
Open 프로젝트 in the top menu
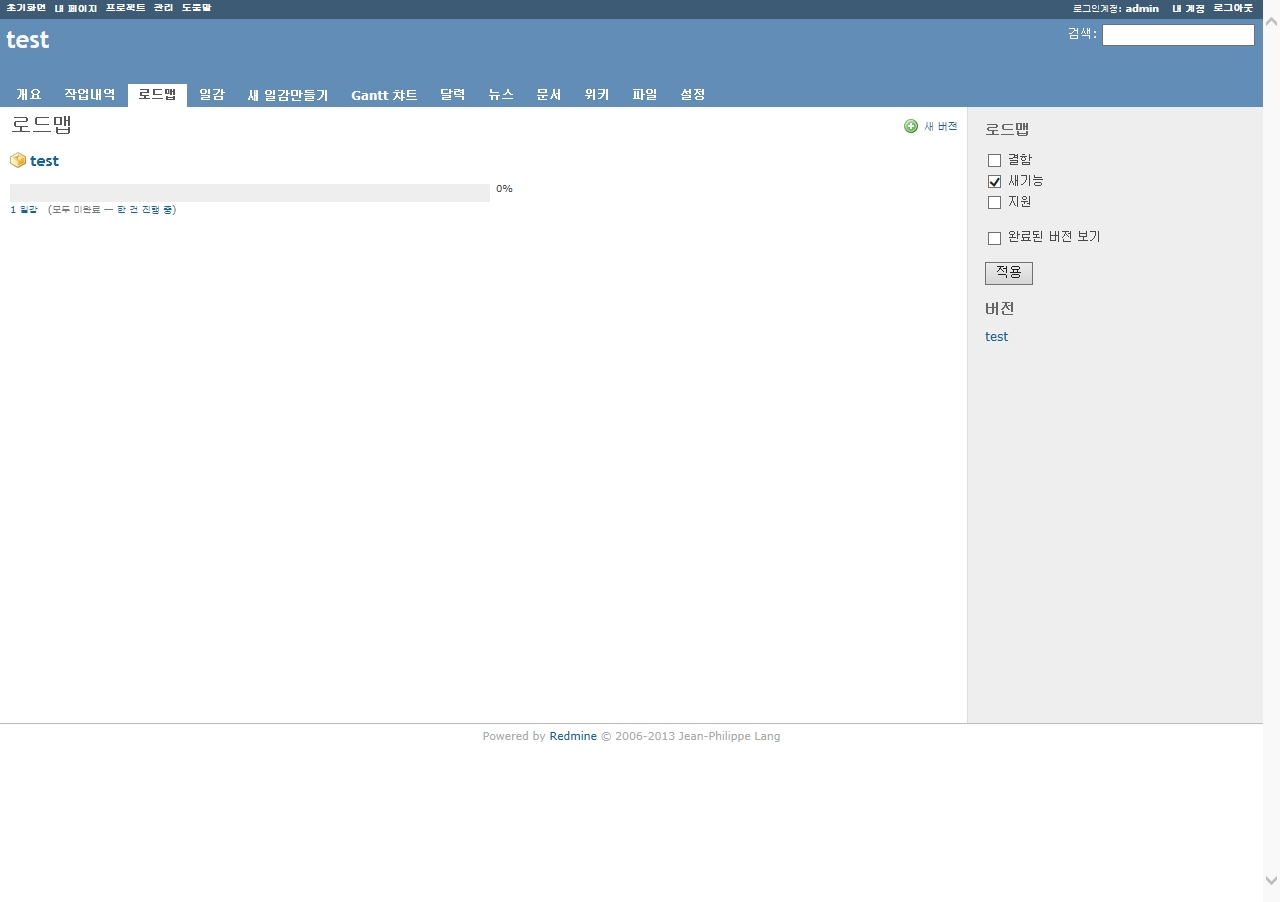click(126, 8)
